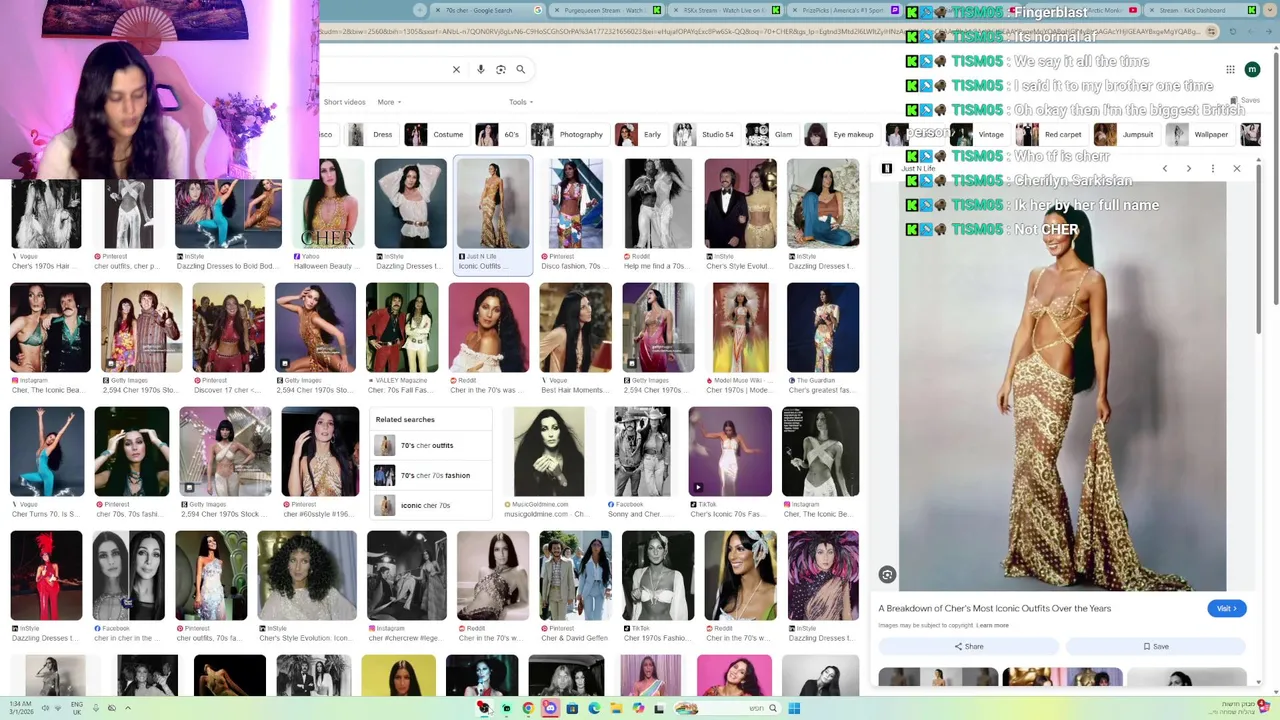Open 'Cher Turns 70. Is S...' Vogue thumbnail
The width and height of the screenshot is (1280, 720).
click(46, 452)
